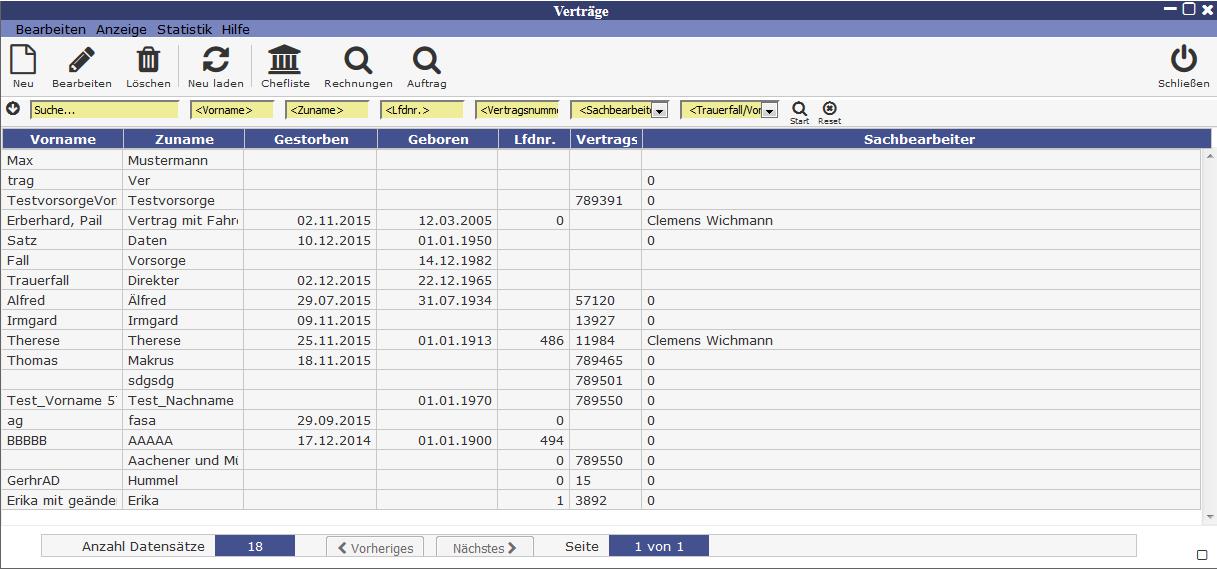The height and width of the screenshot is (569, 1217).
Task: Open the Statistik menu
Action: click(x=184, y=29)
